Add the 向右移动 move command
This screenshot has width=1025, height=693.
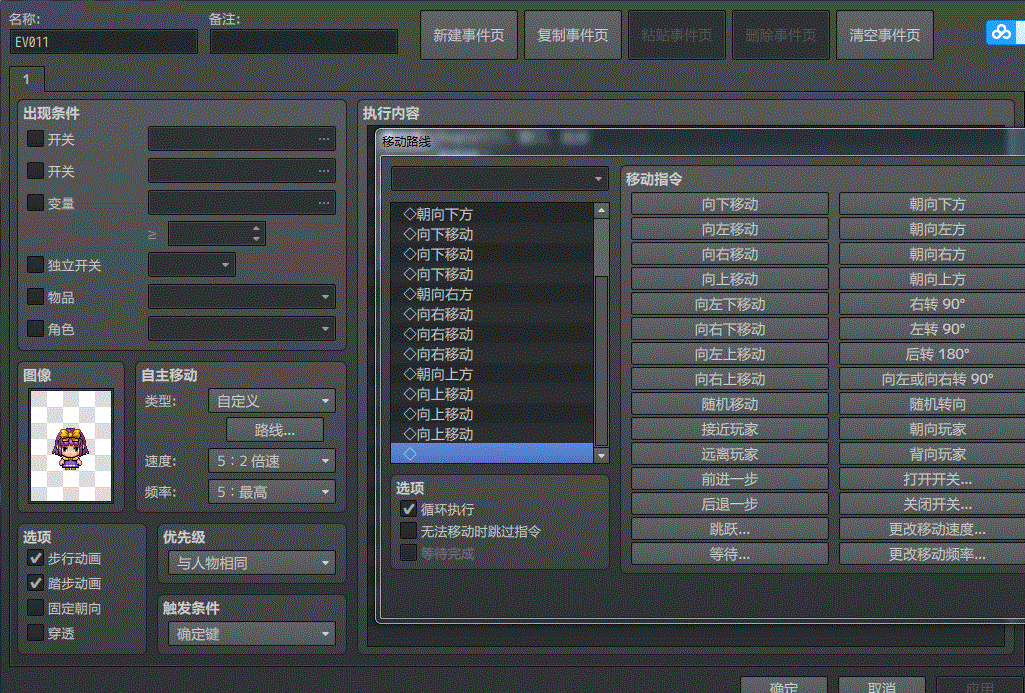tap(730, 254)
